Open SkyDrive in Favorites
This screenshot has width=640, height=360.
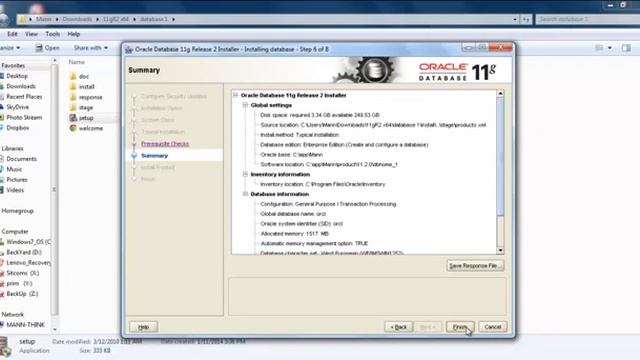(18, 107)
